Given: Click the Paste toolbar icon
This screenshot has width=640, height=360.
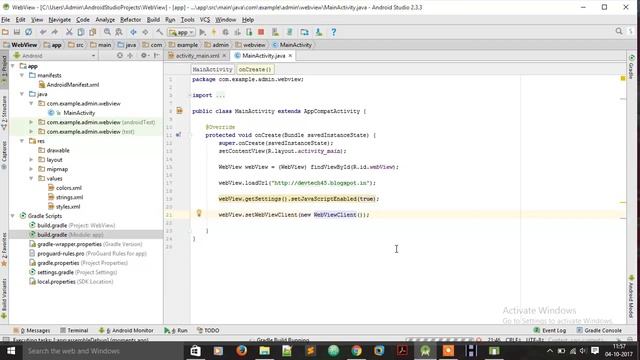Looking at the screenshot, I should (x=93, y=32).
